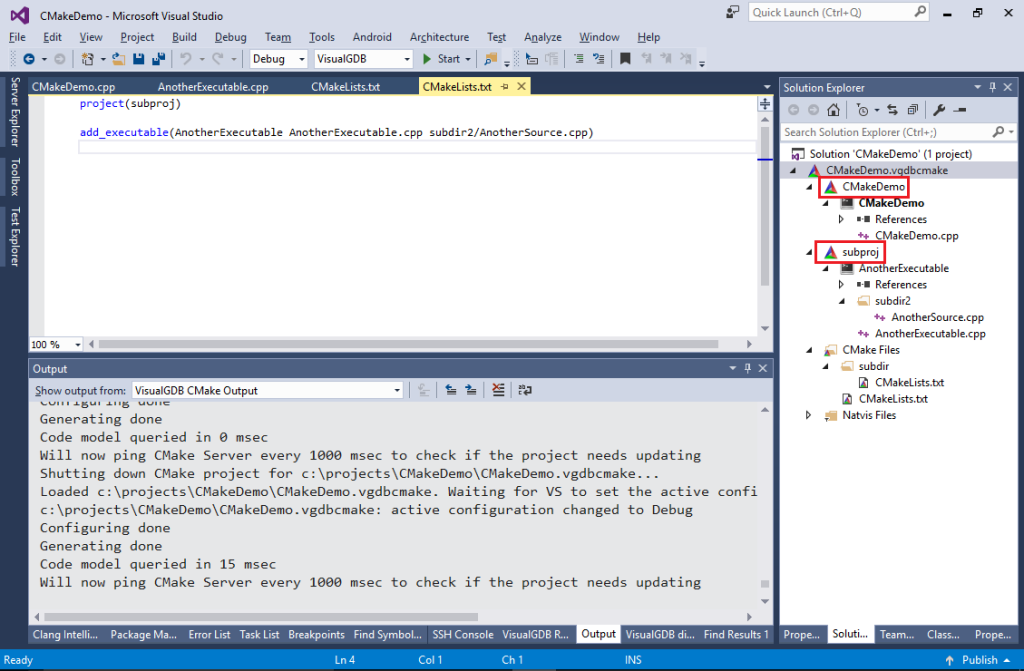Screen dimensions: 1024x671
Task: Collapse the CMake Files node
Action: point(810,350)
